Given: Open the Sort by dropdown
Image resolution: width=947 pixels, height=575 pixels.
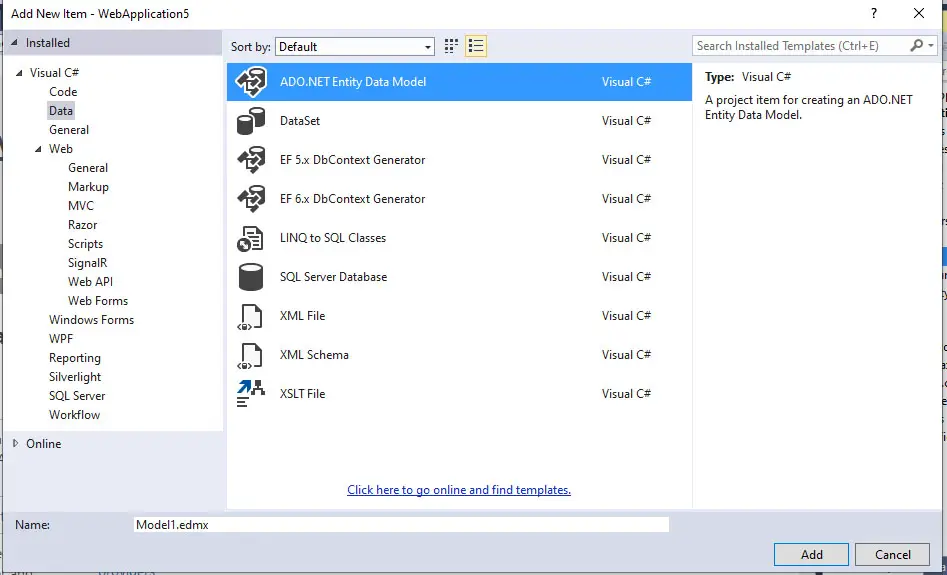Looking at the screenshot, I should 355,47.
